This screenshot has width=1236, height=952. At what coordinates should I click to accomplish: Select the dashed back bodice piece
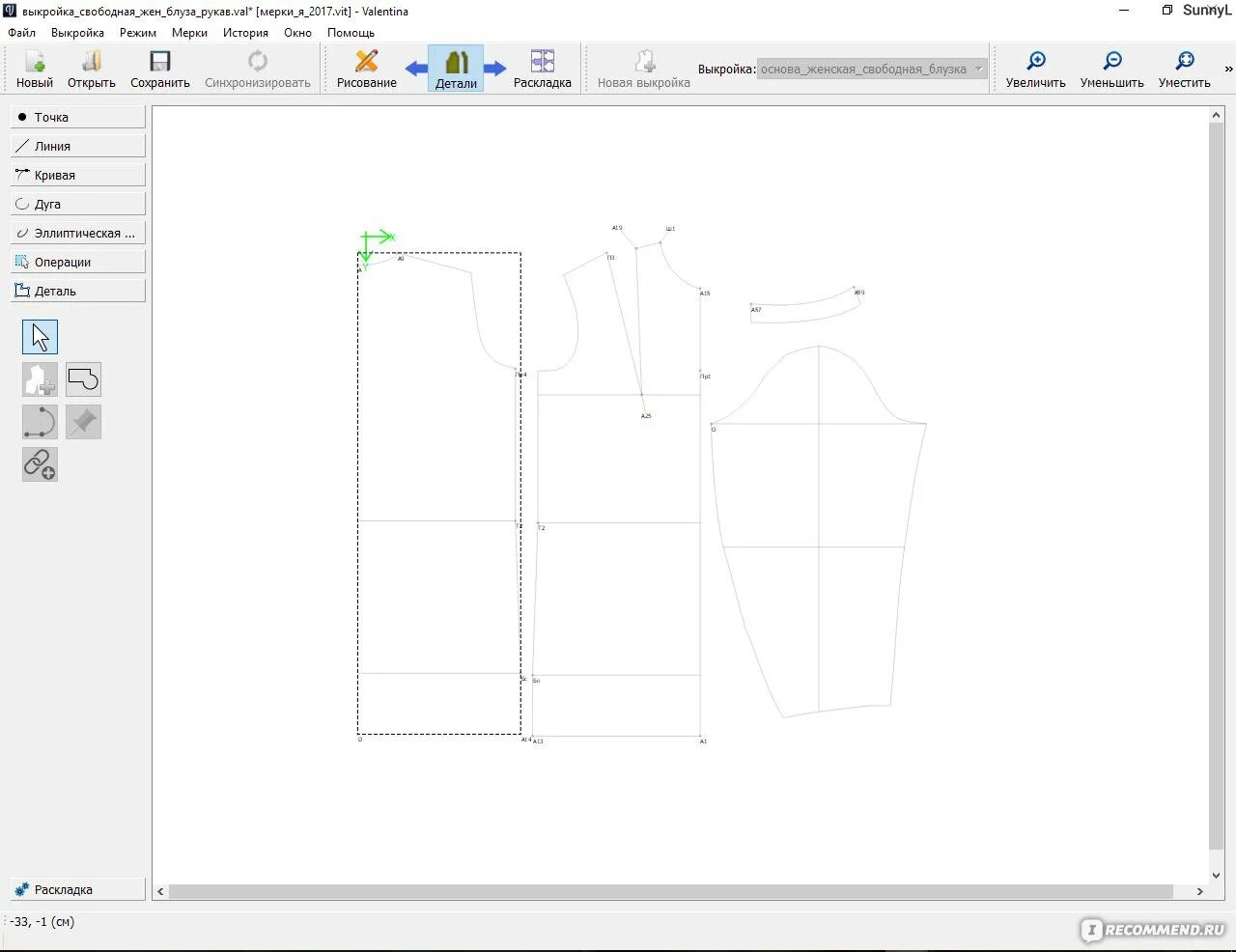point(438,492)
